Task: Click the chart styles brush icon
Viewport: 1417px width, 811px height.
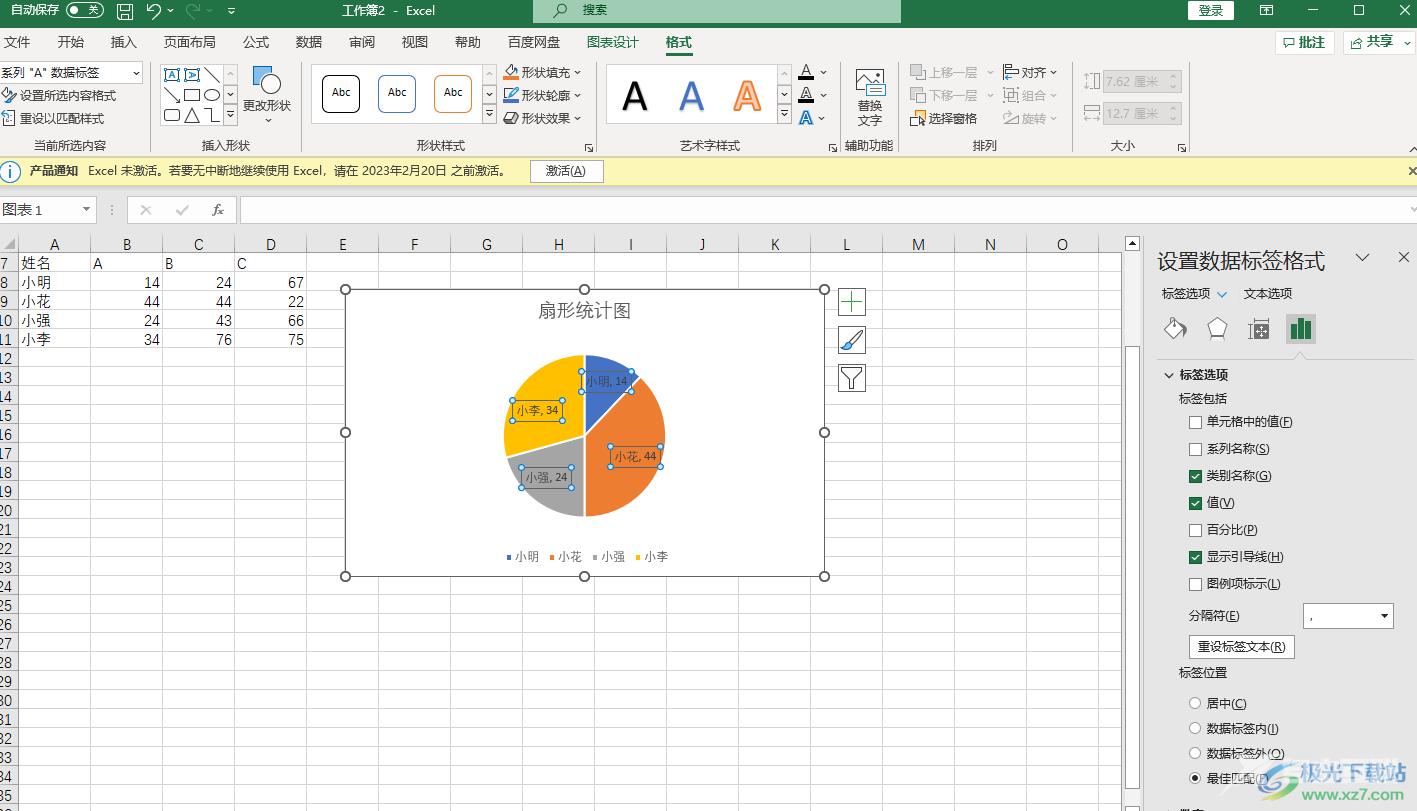Action: (851, 340)
